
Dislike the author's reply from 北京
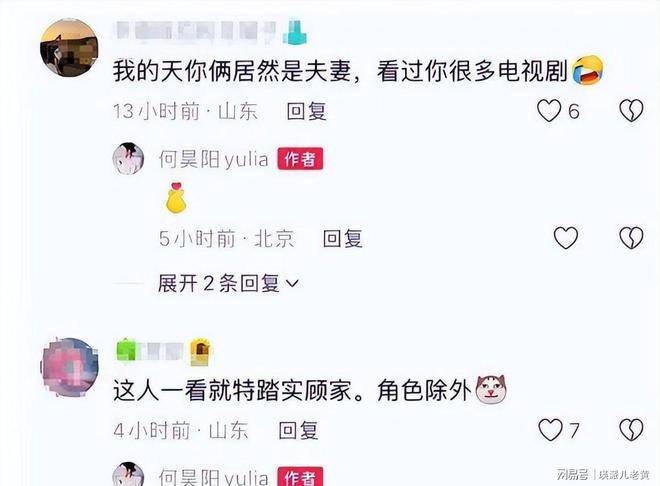631,238
